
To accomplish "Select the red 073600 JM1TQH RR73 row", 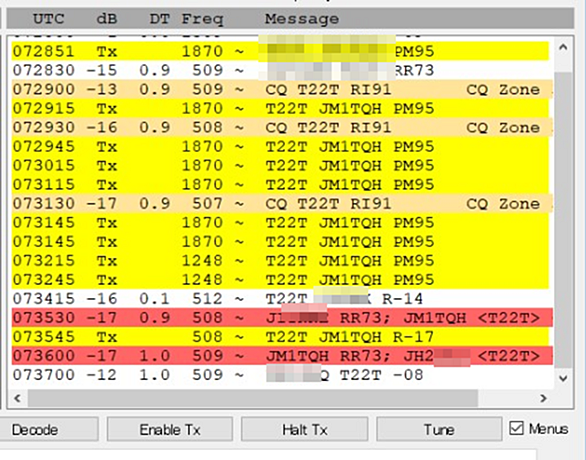I will click(282, 356).
